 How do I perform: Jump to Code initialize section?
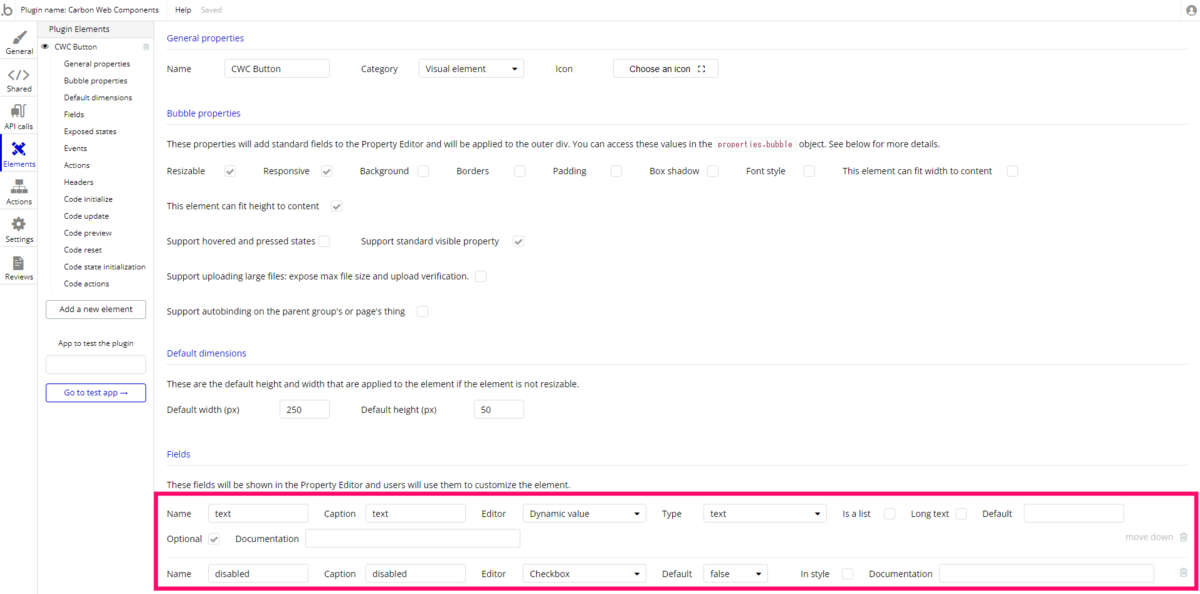click(x=89, y=199)
